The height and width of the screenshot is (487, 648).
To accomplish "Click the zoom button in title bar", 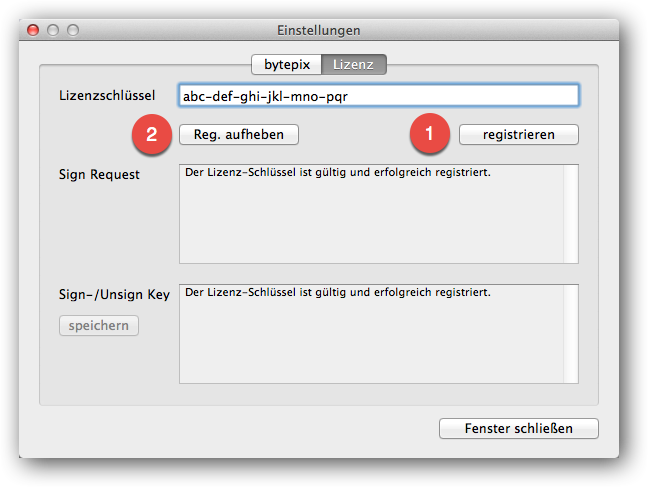I will pyautogui.click(x=73, y=30).
